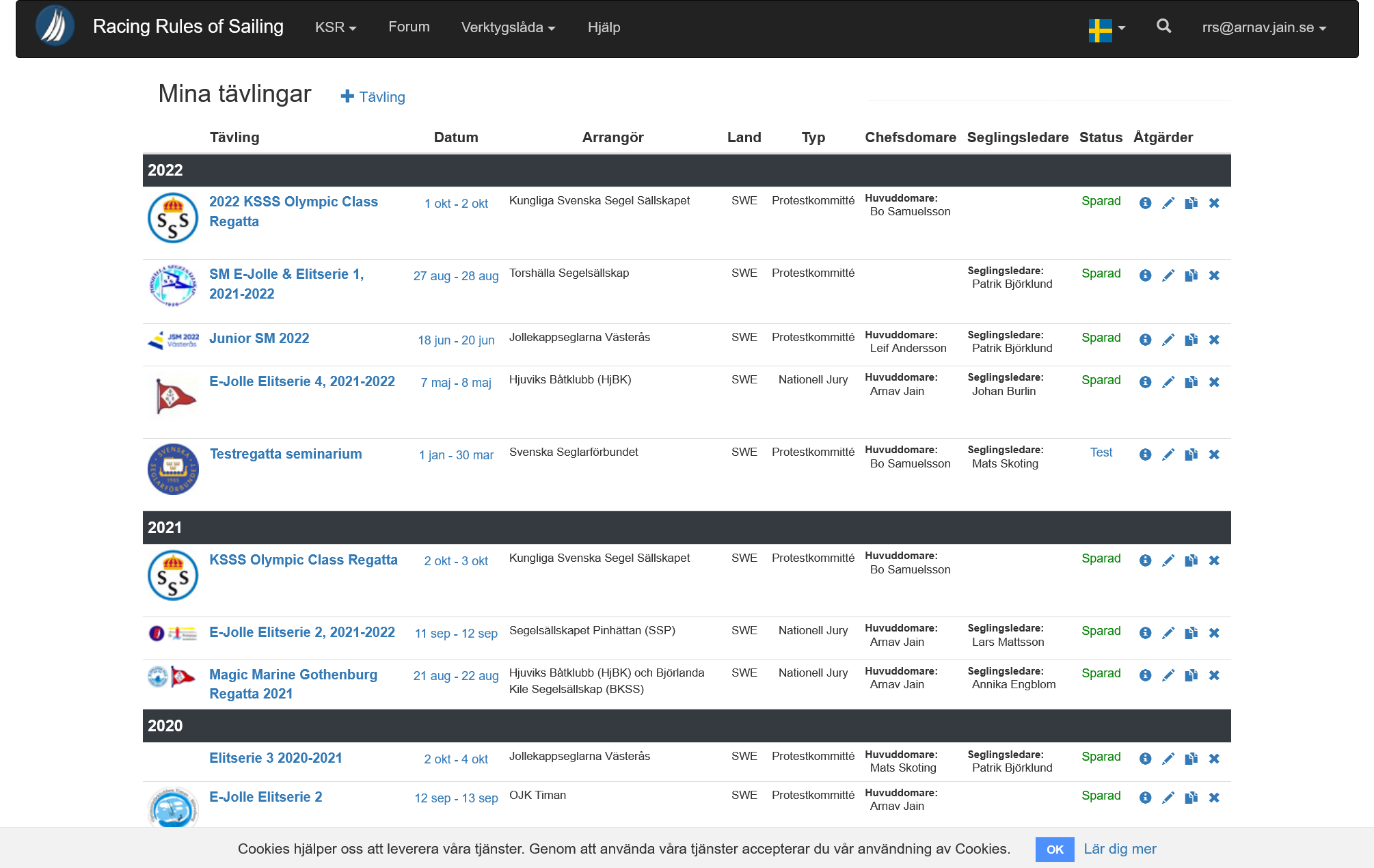Open the Hjälp menu item

click(604, 27)
